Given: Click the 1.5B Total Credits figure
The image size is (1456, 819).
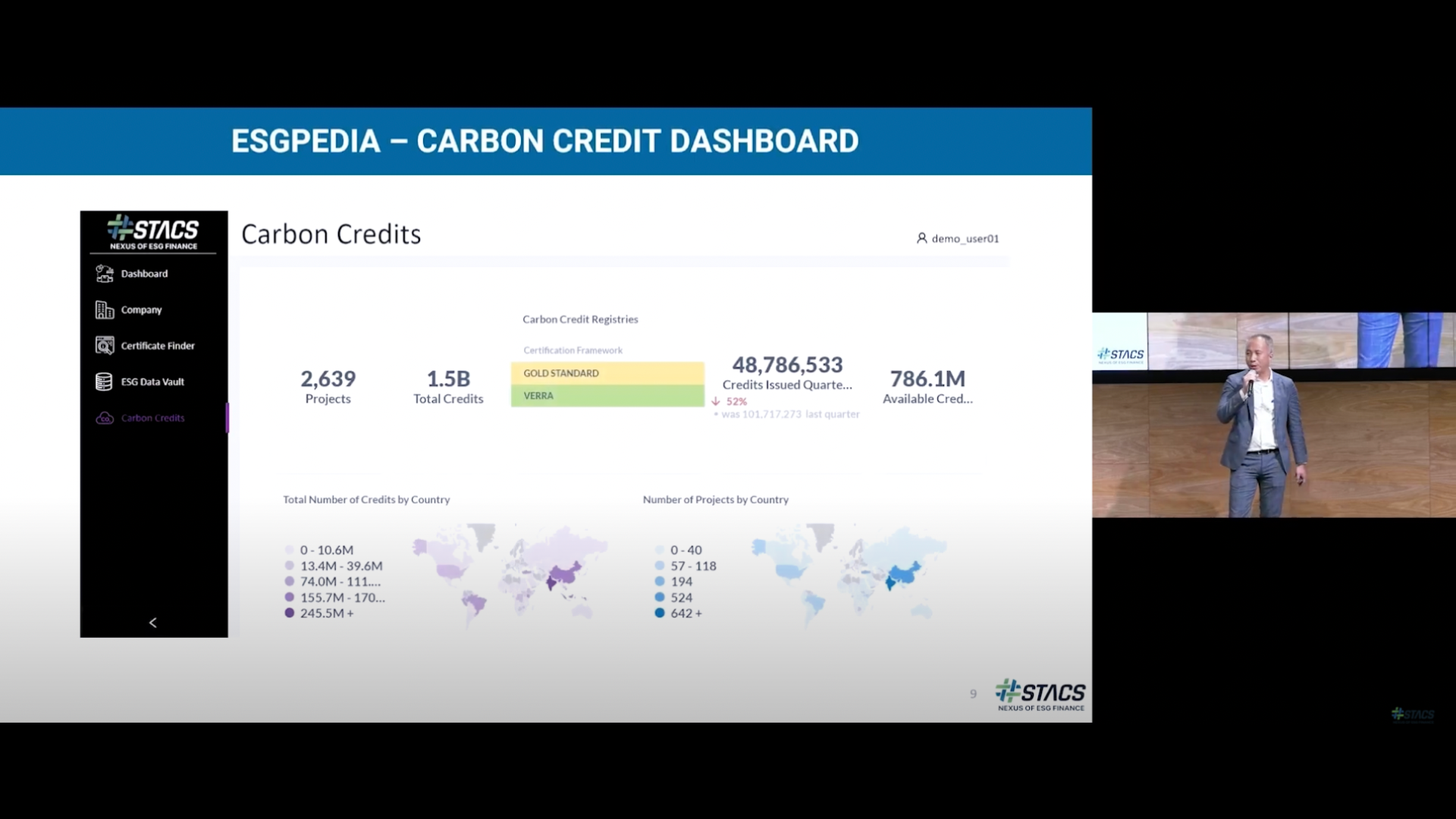Looking at the screenshot, I should pos(448,387).
